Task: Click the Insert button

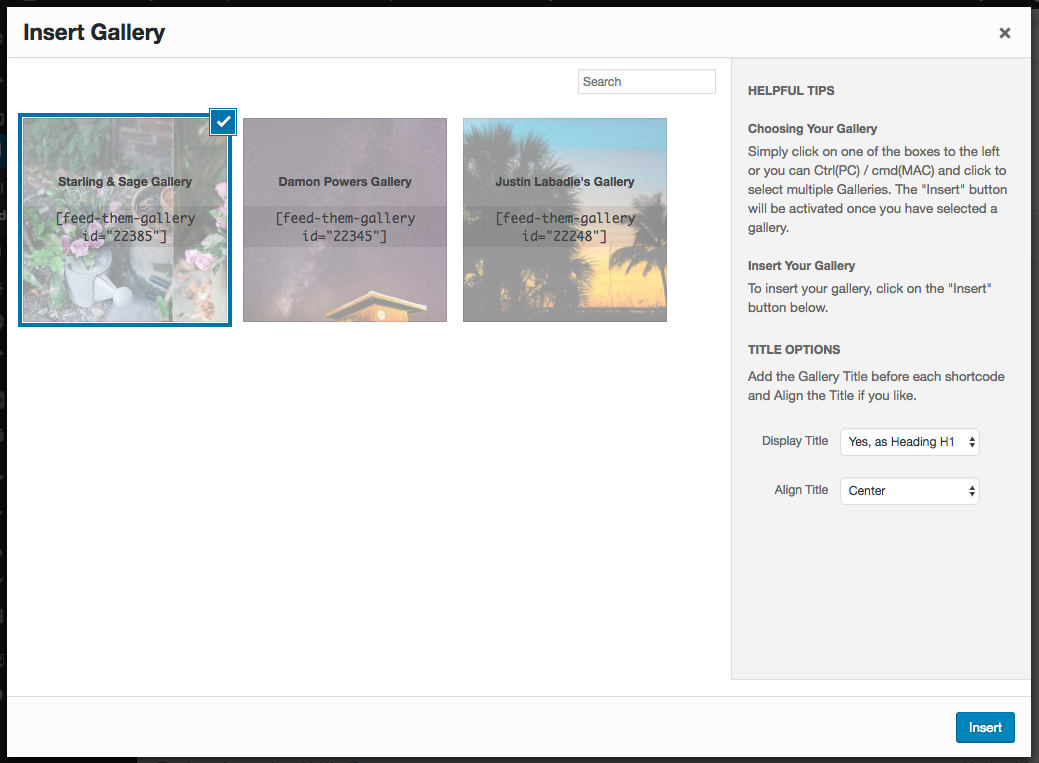Action: pyautogui.click(x=985, y=727)
